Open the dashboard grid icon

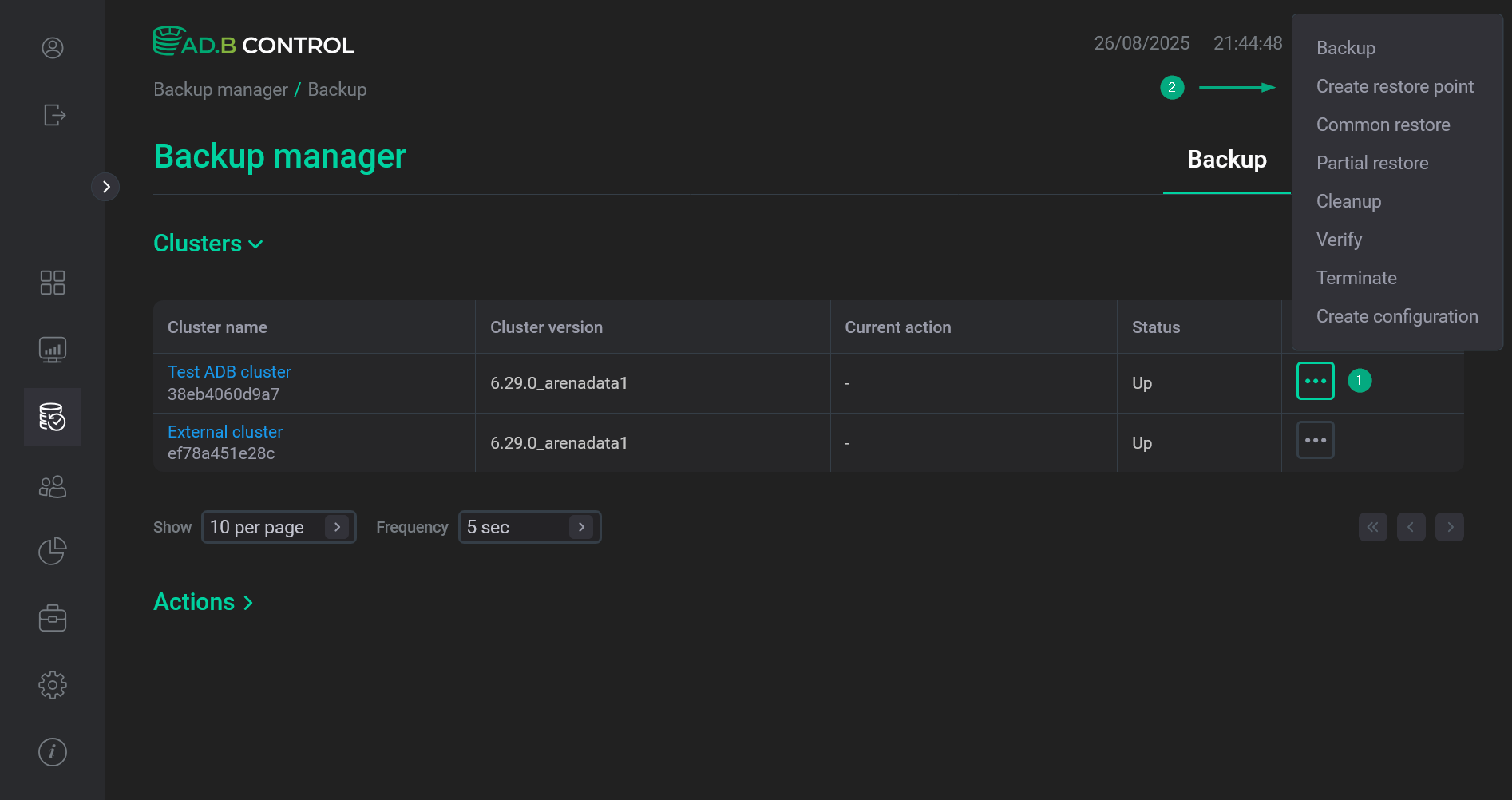[53, 283]
